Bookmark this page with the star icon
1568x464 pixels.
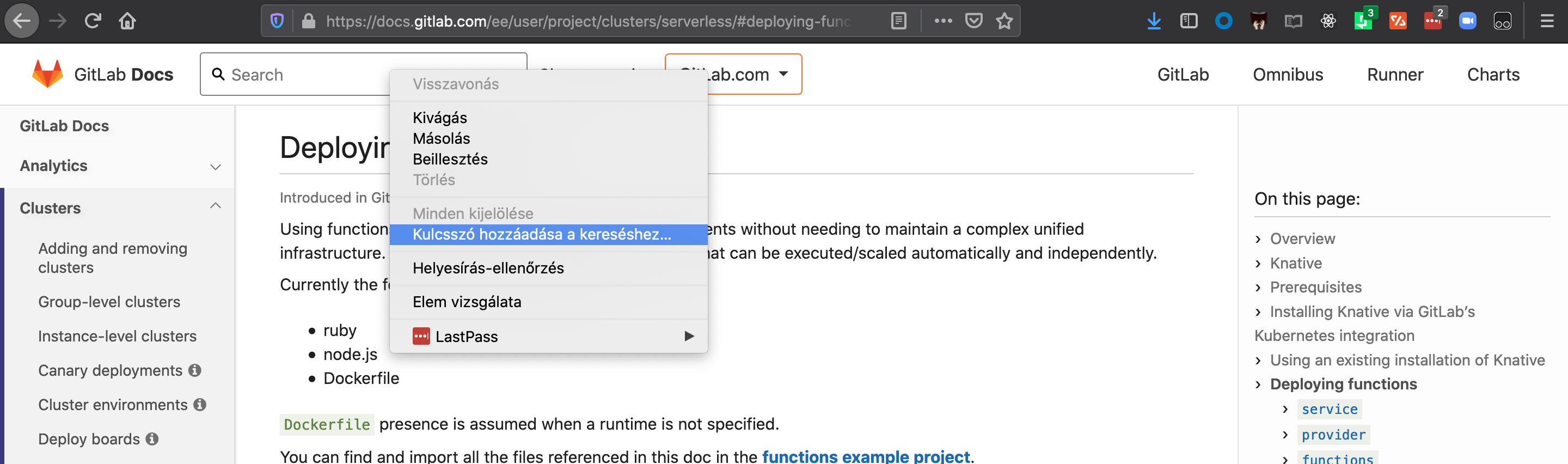point(1004,21)
